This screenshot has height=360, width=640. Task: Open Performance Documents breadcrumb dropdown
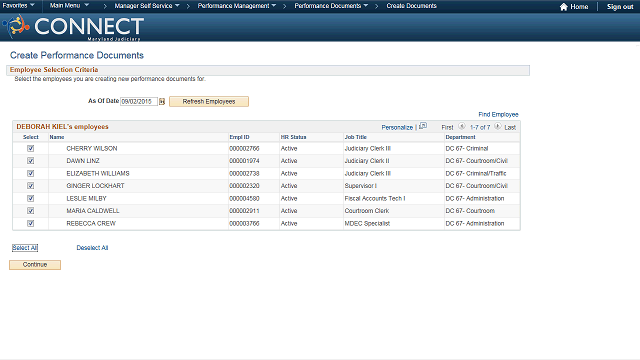click(x=331, y=6)
